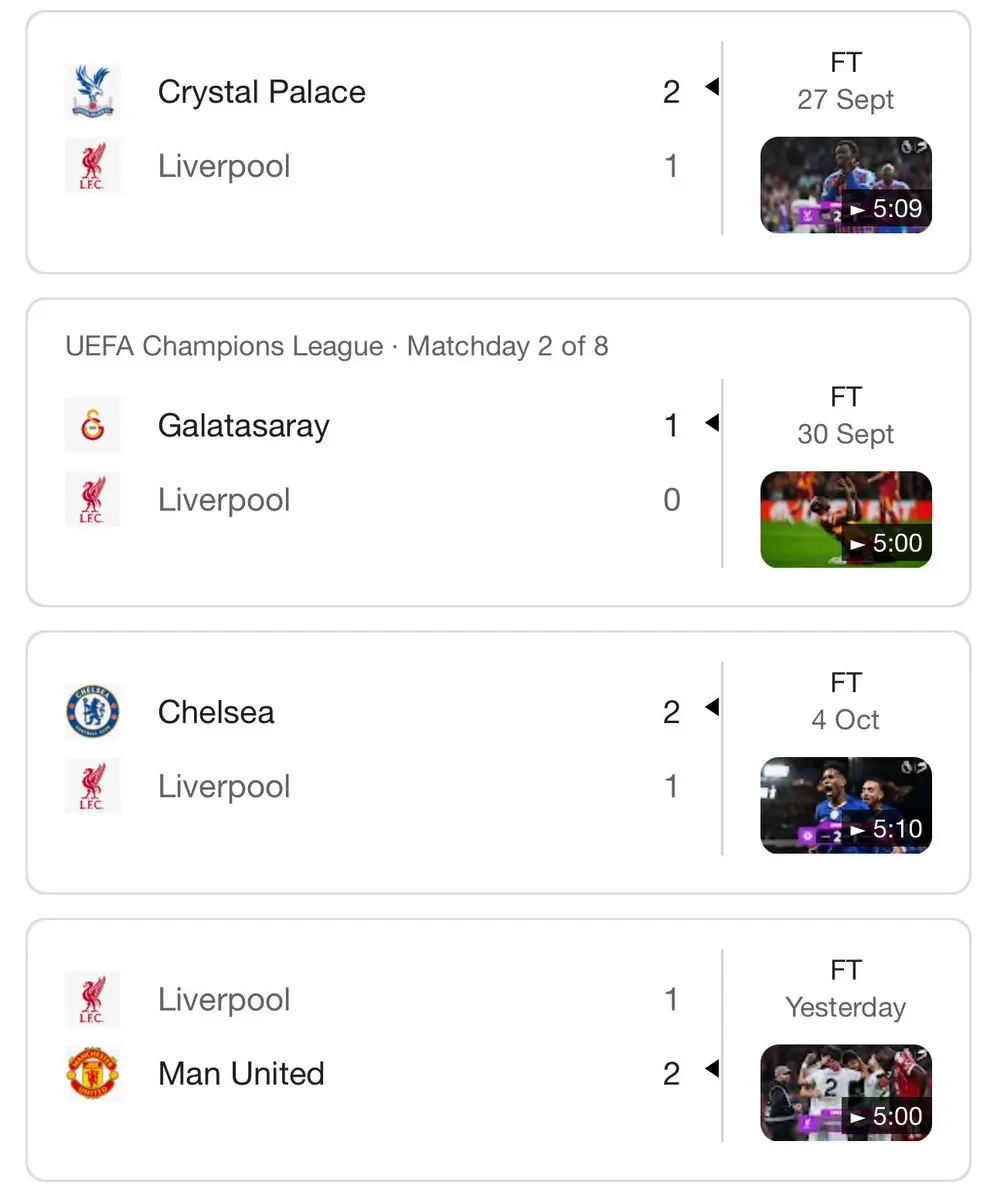Screen dimensions: 997x1199
Task: Click the Chelsea team name
Action: pos(216,712)
